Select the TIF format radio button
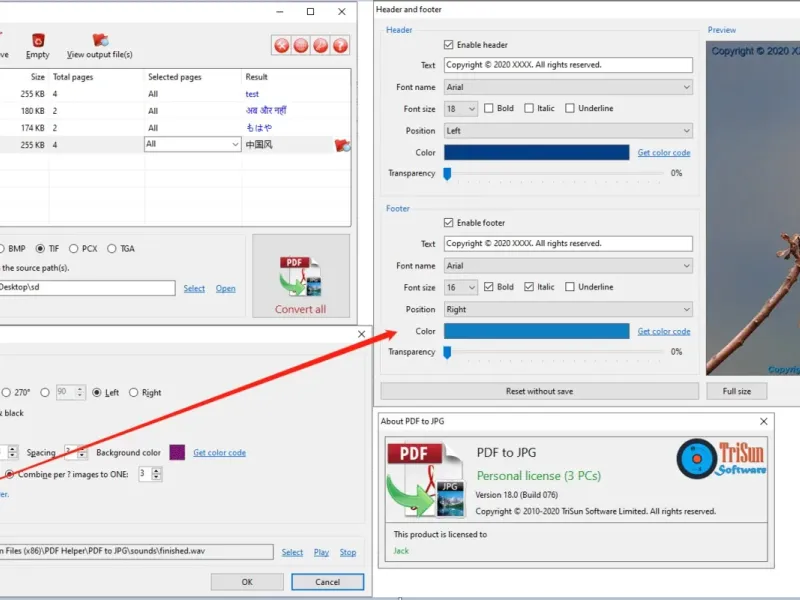This screenshot has height=600, width=800. coord(40,248)
